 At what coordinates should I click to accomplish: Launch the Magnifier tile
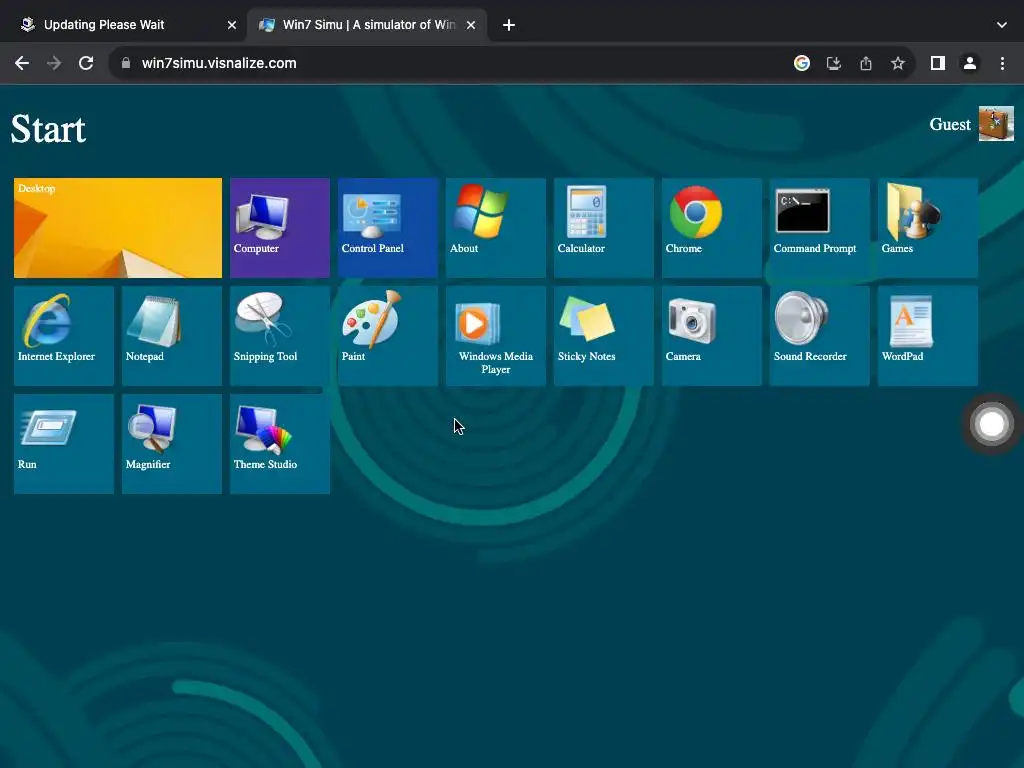[x=172, y=444]
